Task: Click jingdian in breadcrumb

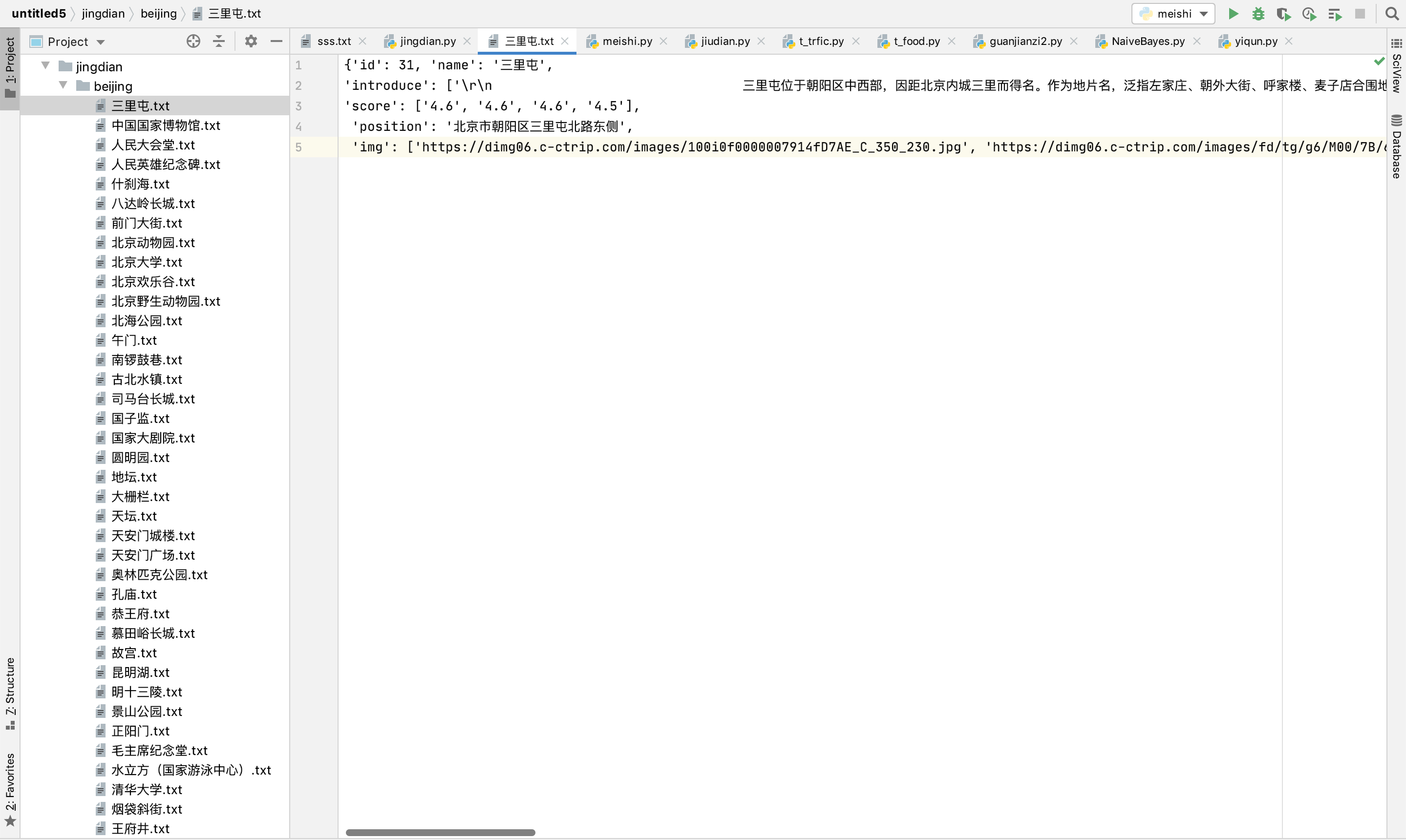Action: pyautogui.click(x=103, y=13)
